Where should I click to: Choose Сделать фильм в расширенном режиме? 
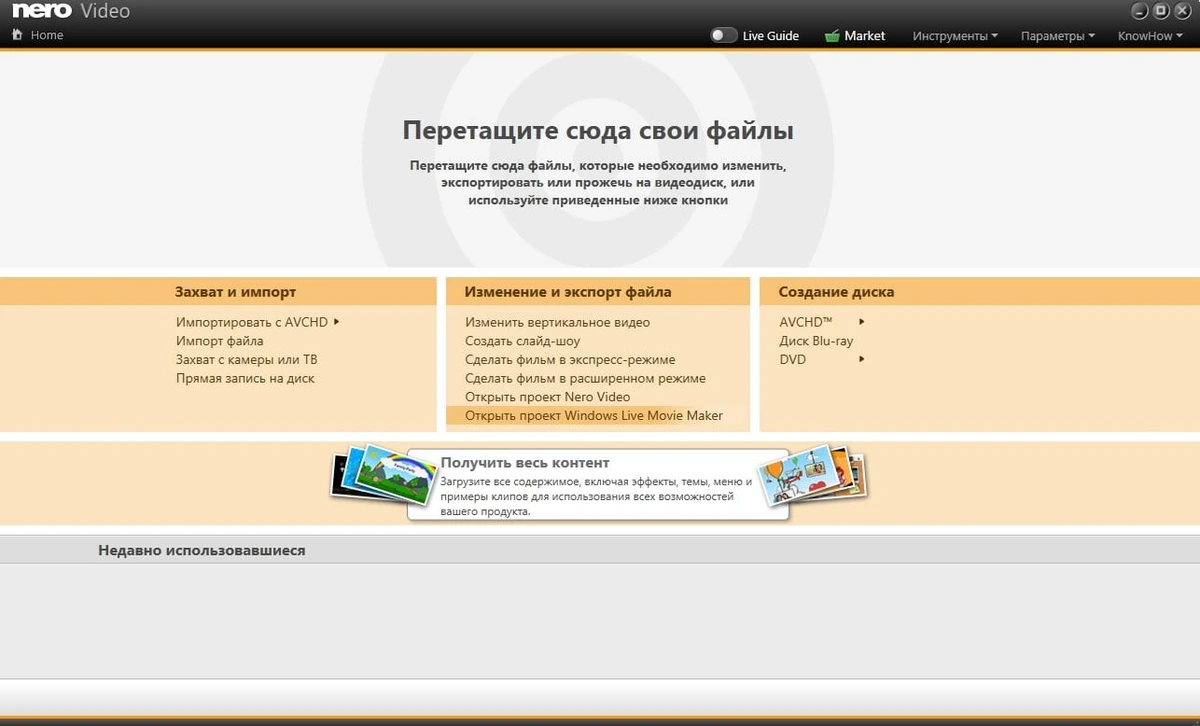585,378
